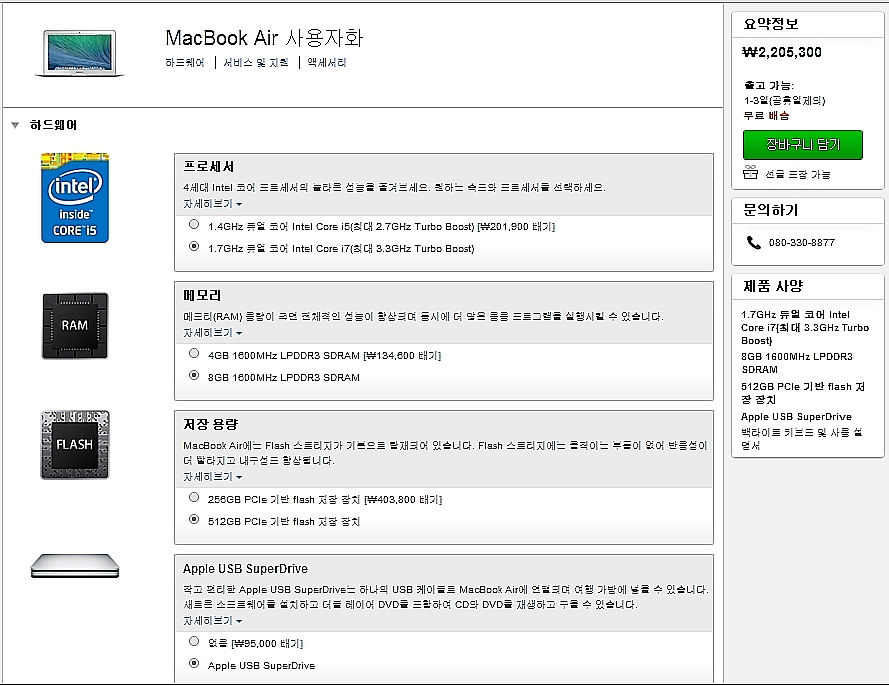The image size is (889, 686).
Task: Open the 액세서리 tab
Action: pyautogui.click(x=327, y=63)
